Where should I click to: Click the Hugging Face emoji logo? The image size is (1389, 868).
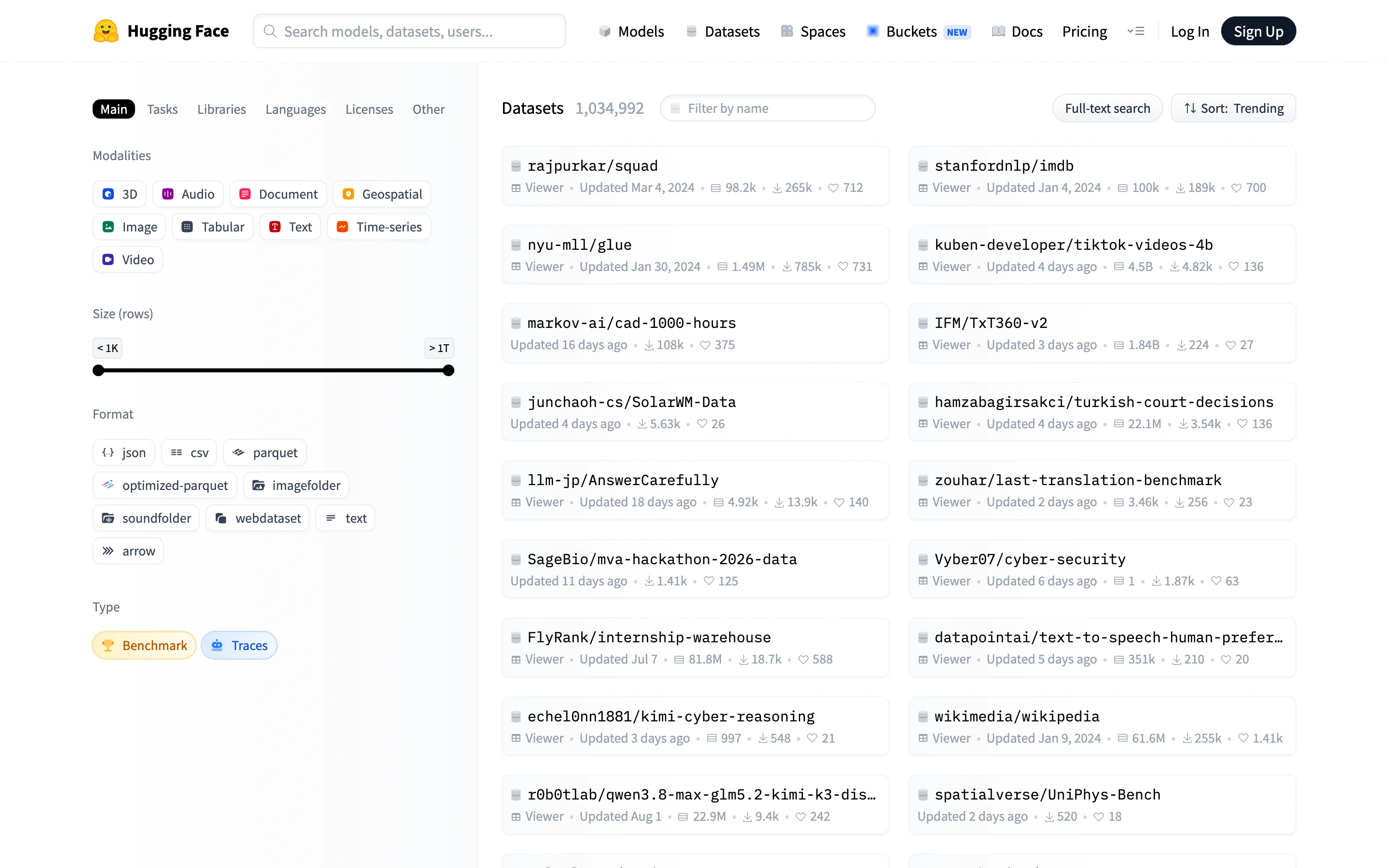[106, 31]
